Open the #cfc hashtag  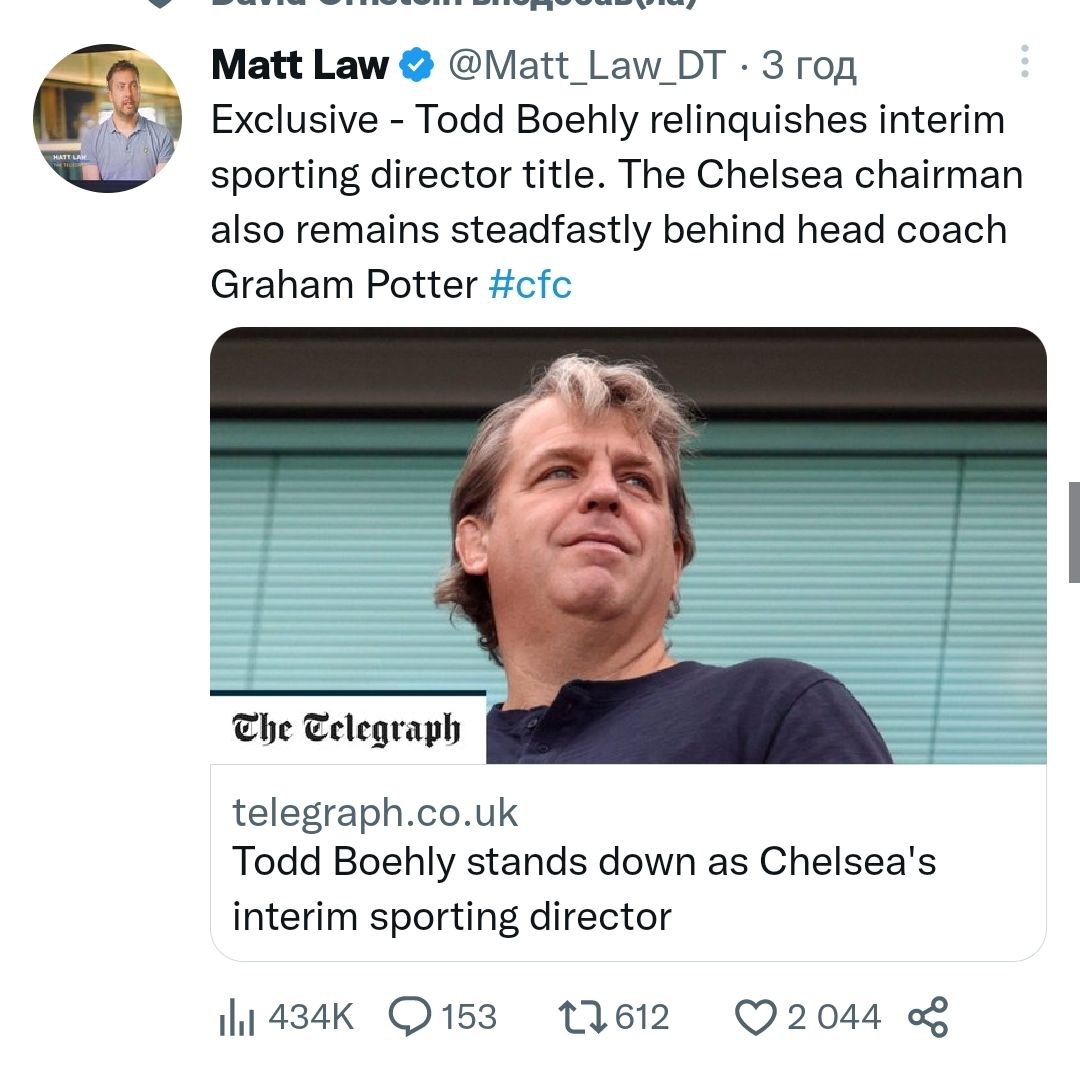(530, 285)
